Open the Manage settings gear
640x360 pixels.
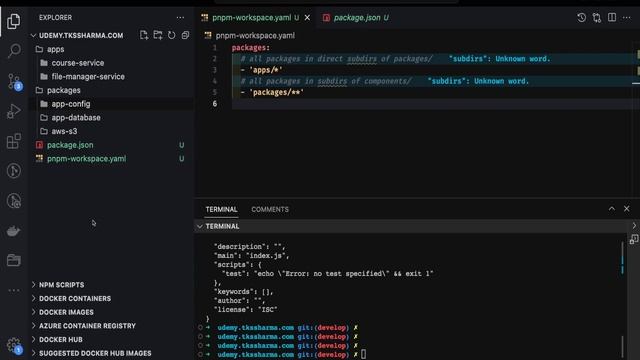tap(14, 346)
